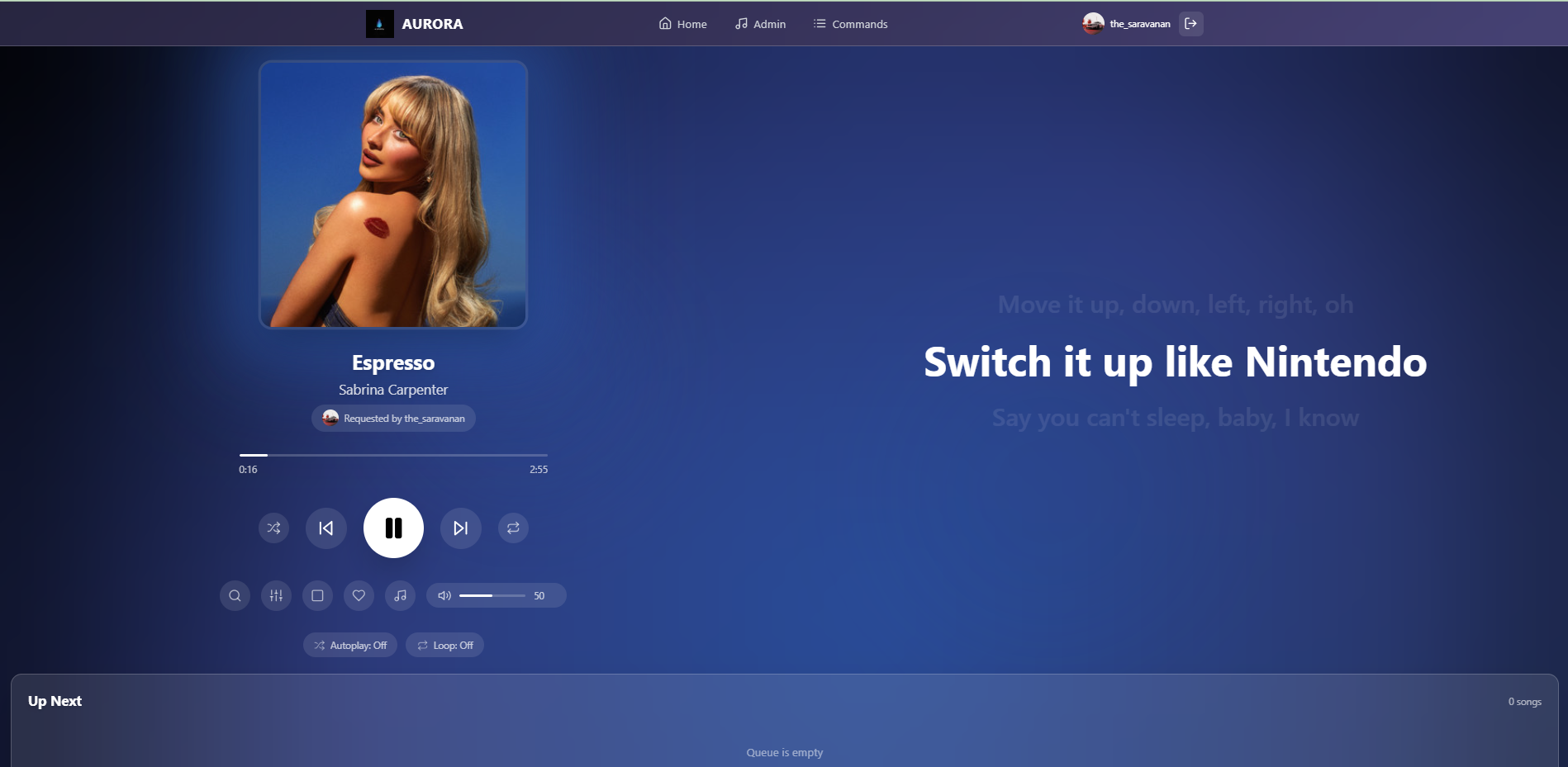This screenshot has height=767, width=1568.
Task: Toggle Autoplay off setting
Action: 349,645
